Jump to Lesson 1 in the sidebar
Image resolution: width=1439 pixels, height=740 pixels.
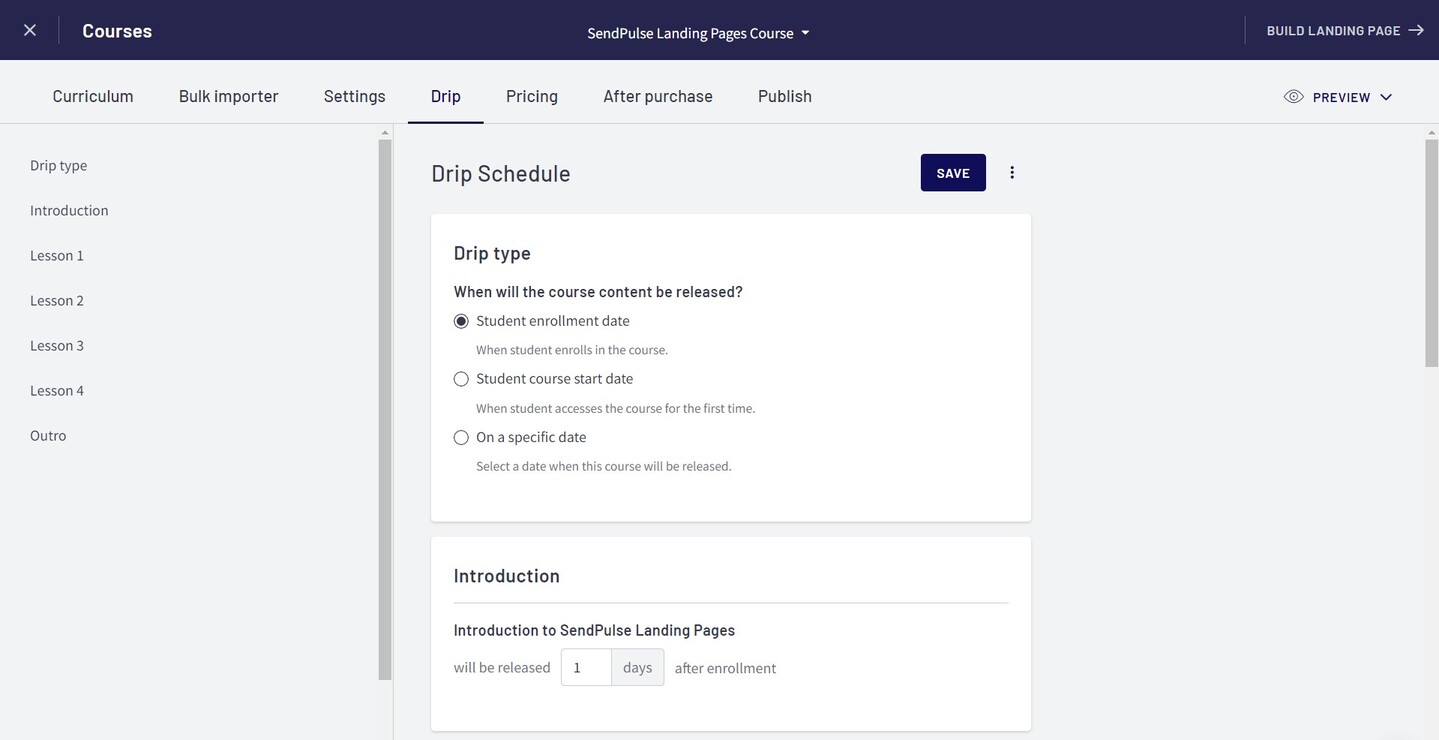click(x=57, y=255)
